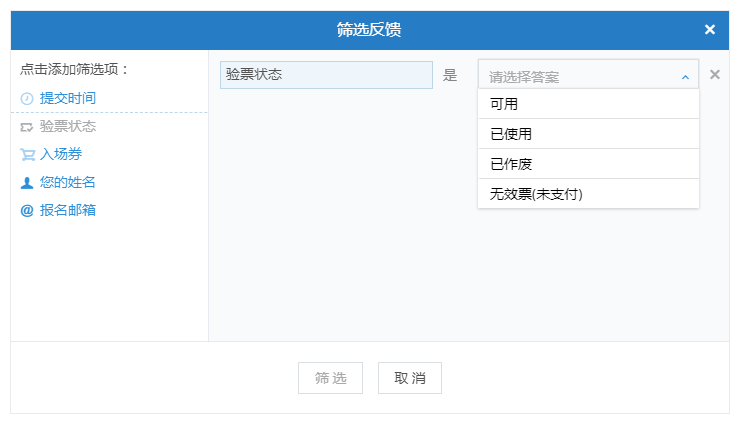740x424 pixels.
Task: Click the ticket icon beside 验票状态
Action: click(x=27, y=127)
